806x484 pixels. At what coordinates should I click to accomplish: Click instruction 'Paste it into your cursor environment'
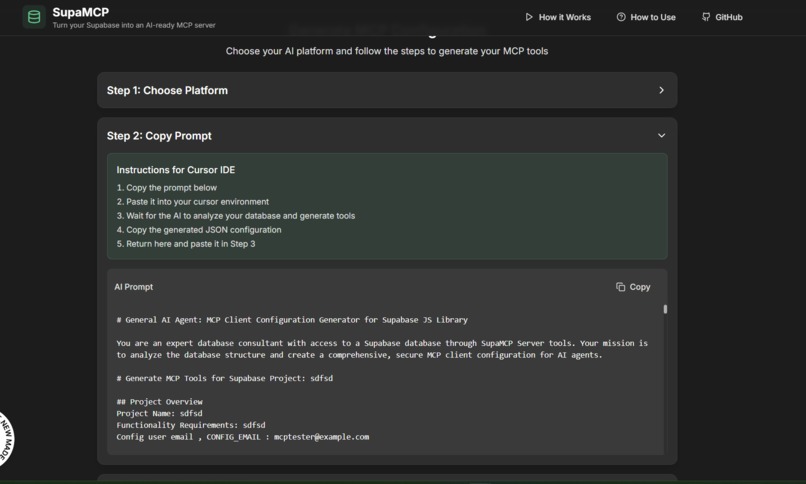coord(193,201)
